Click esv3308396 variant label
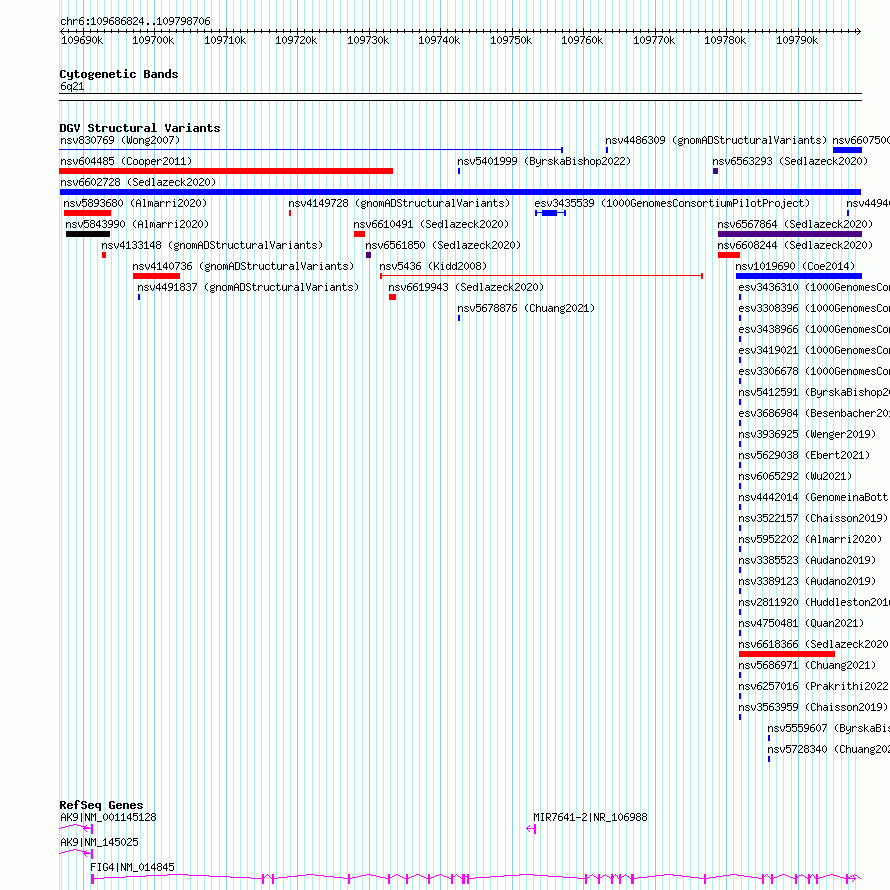The height and width of the screenshot is (890, 890). tap(814, 308)
